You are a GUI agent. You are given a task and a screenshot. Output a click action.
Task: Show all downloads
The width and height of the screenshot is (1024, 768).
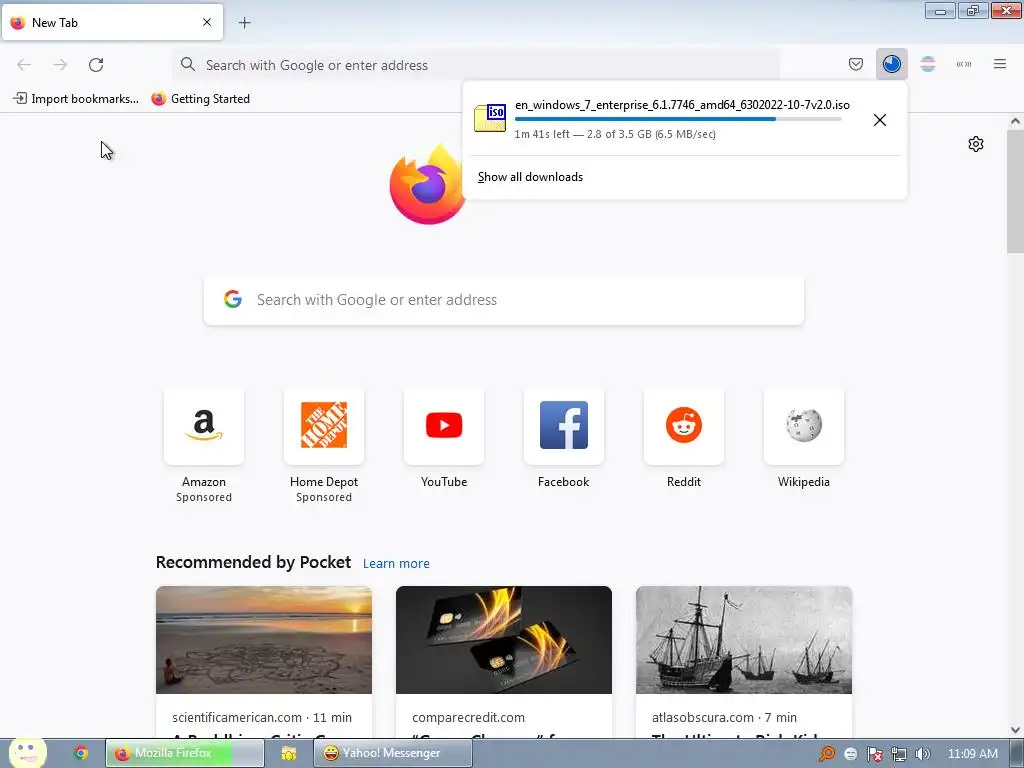coord(530,177)
